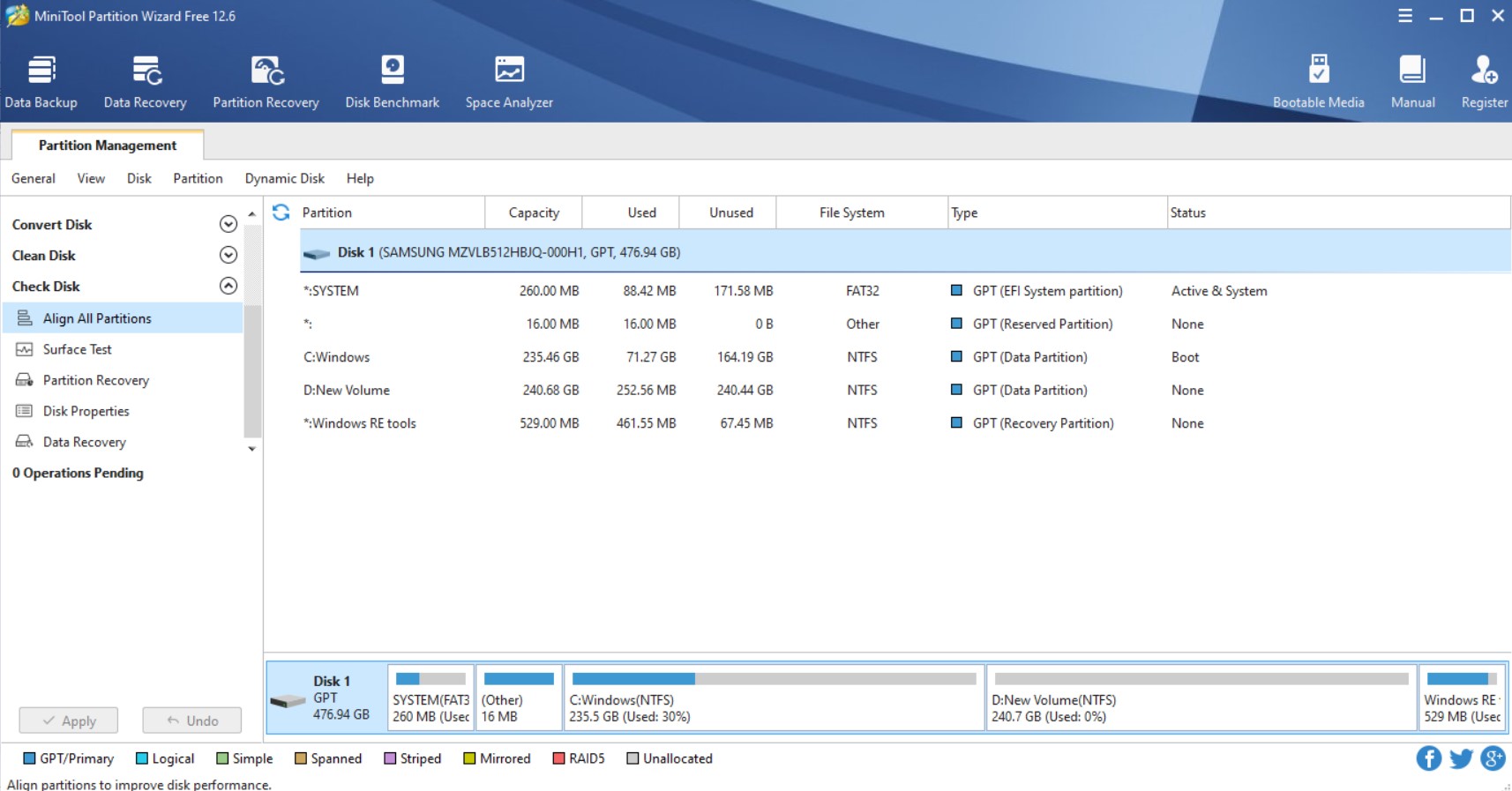Open the Space Analyzer tool
1512x791 pixels.
pyautogui.click(x=509, y=83)
